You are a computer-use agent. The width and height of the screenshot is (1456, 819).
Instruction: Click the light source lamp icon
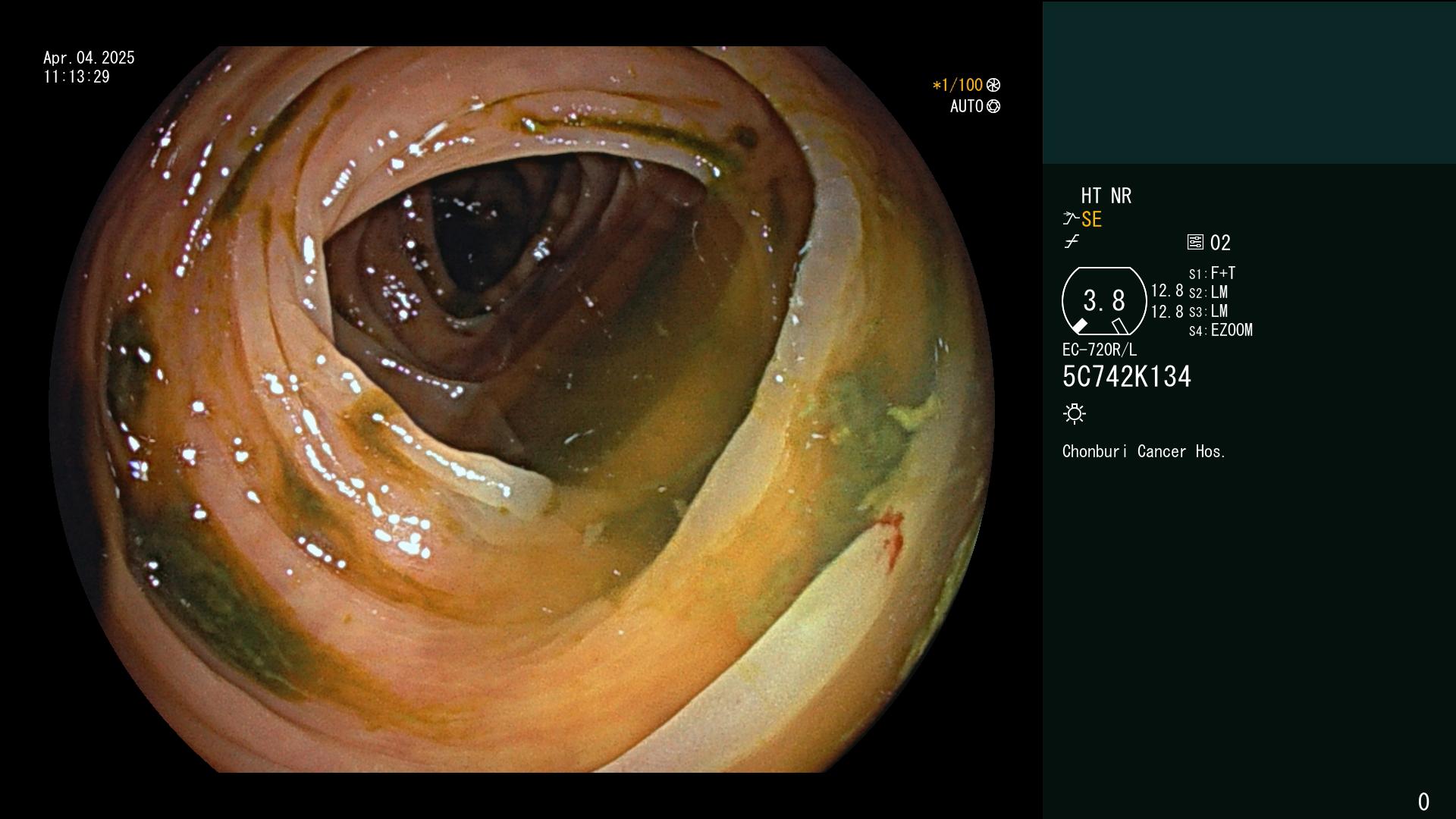pos(1075,413)
